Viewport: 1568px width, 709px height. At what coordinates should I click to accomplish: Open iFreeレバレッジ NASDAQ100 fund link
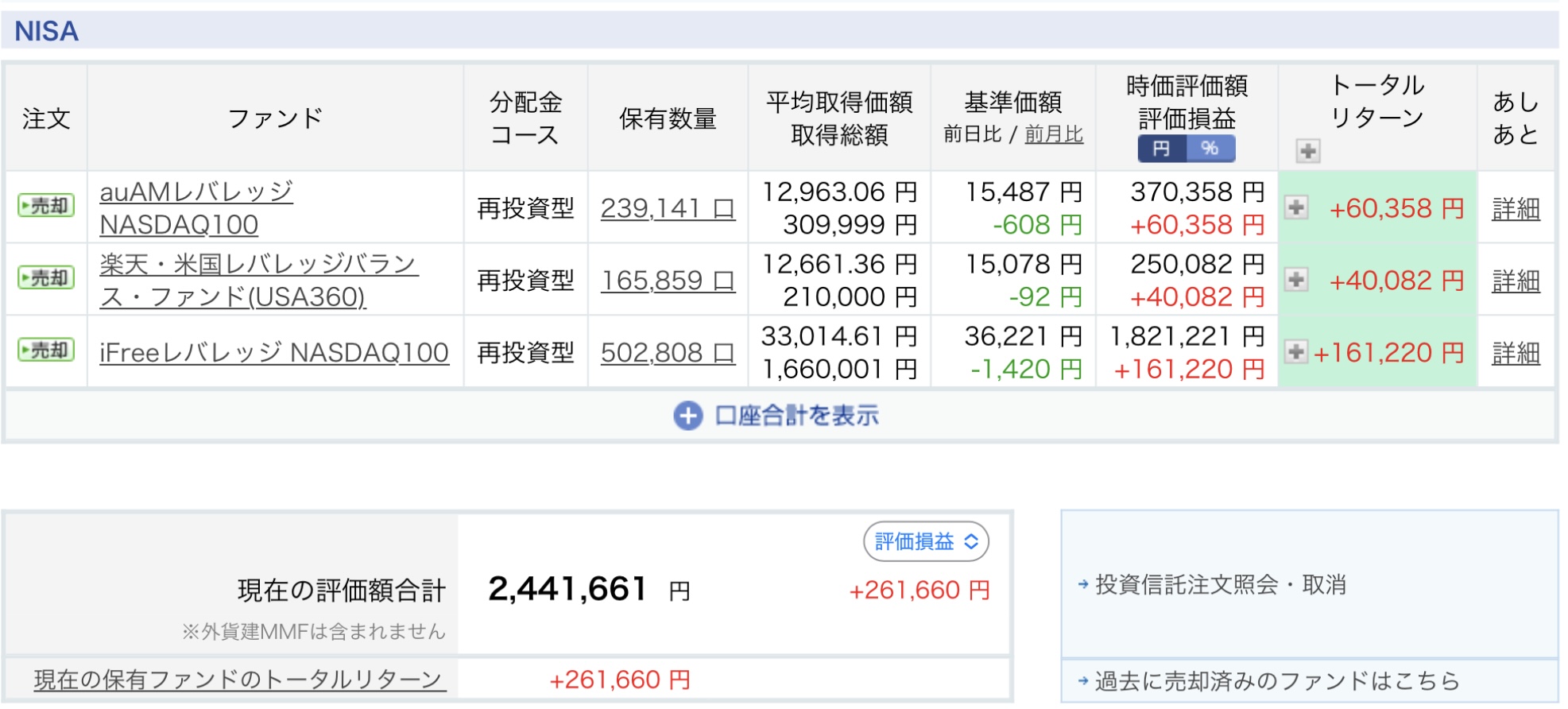click(x=273, y=352)
